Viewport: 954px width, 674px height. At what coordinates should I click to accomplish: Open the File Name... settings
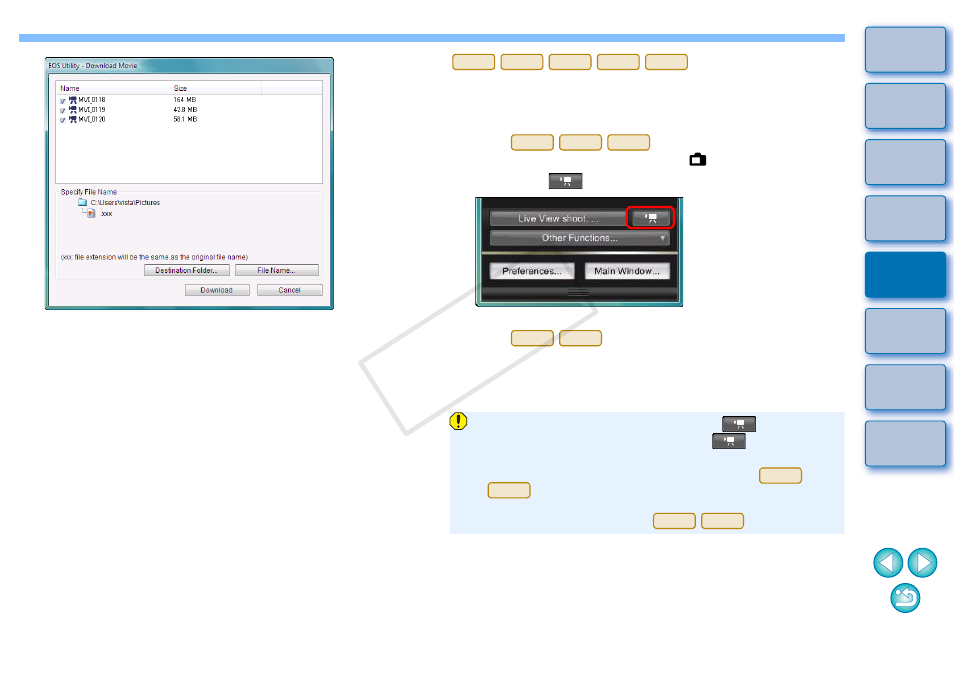coord(277,270)
